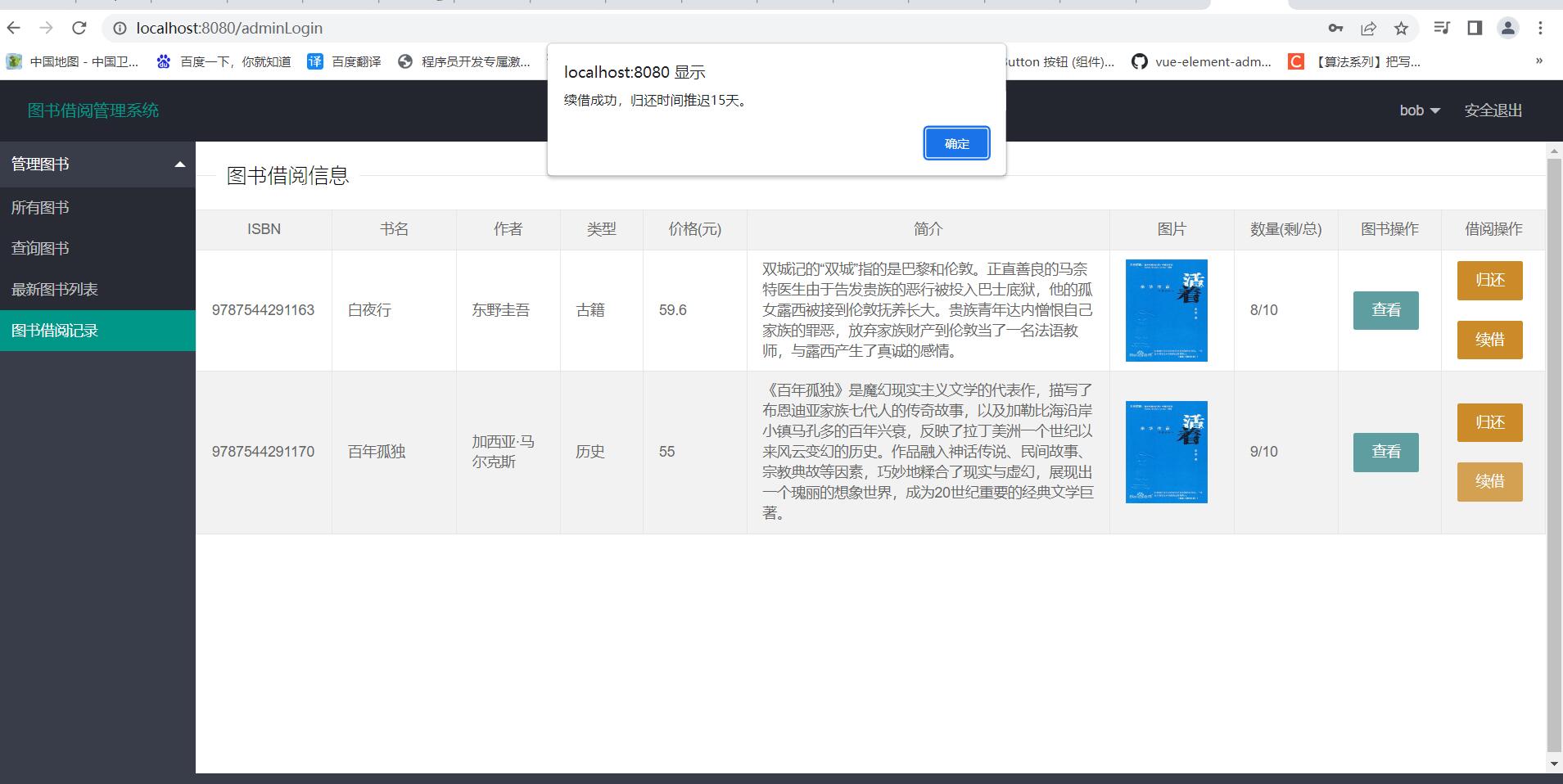
Task: Collapse the 管理图书 sidebar section
Action: coord(97,164)
